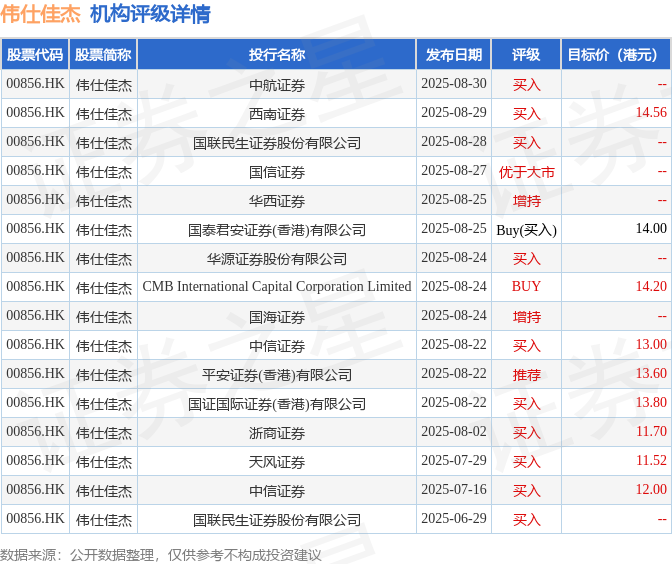The width and height of the screenshot is (672, 564).
Task: Click the date 2025-08-02
Action: [453, 431]
